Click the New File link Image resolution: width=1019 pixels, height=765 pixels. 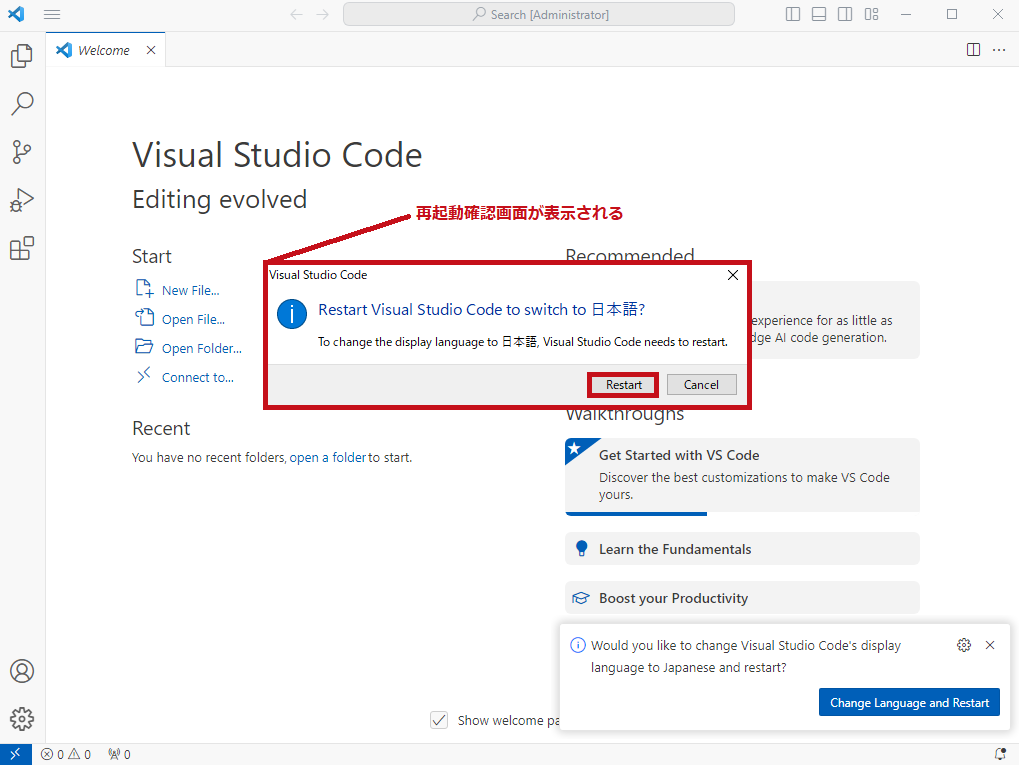coord(190,291)
